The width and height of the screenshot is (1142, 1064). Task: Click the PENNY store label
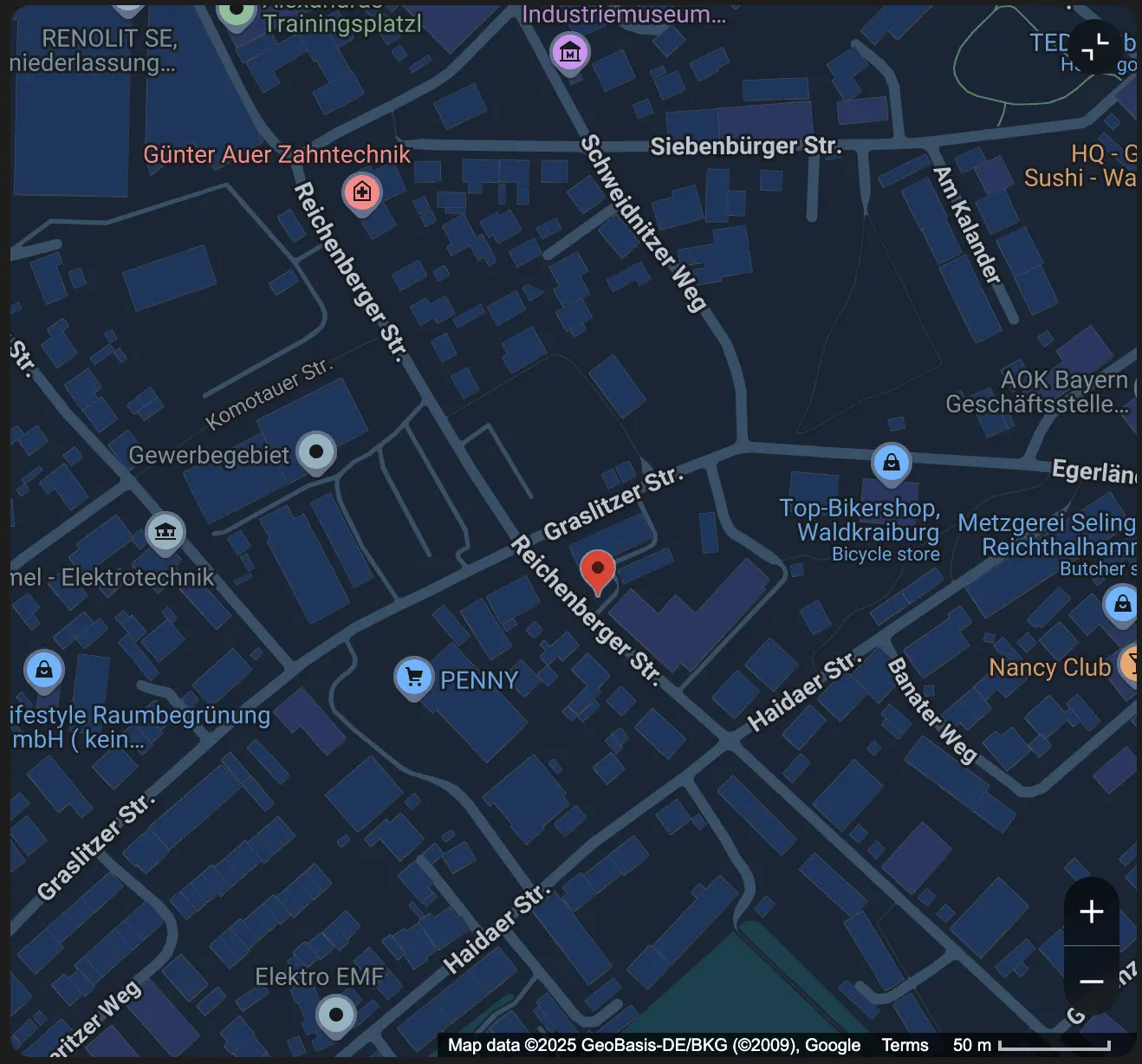[x=479, y=680]
